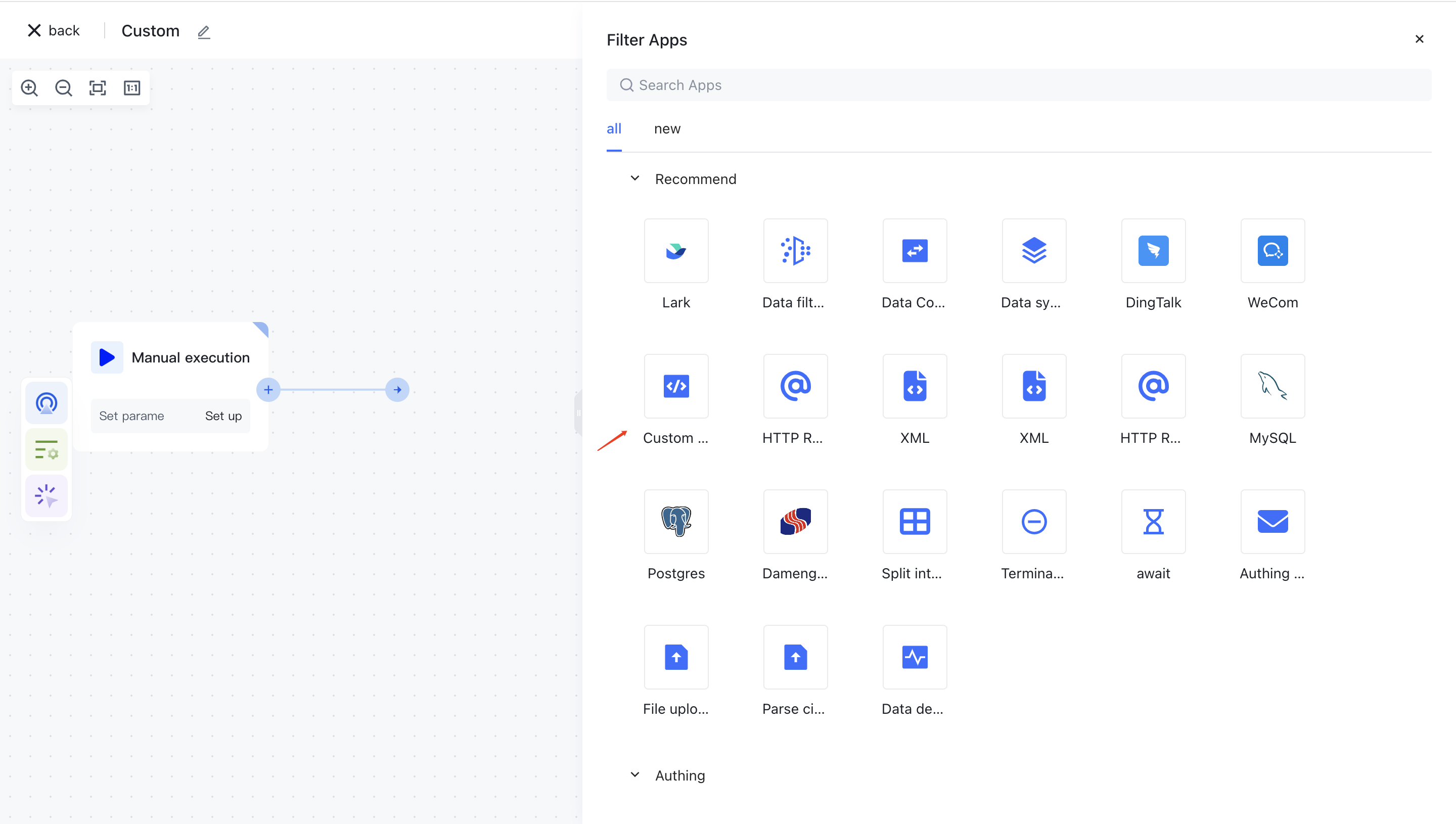Select the Lark app icon
Screen dimensions: 1456x824
tap(675, 251)
